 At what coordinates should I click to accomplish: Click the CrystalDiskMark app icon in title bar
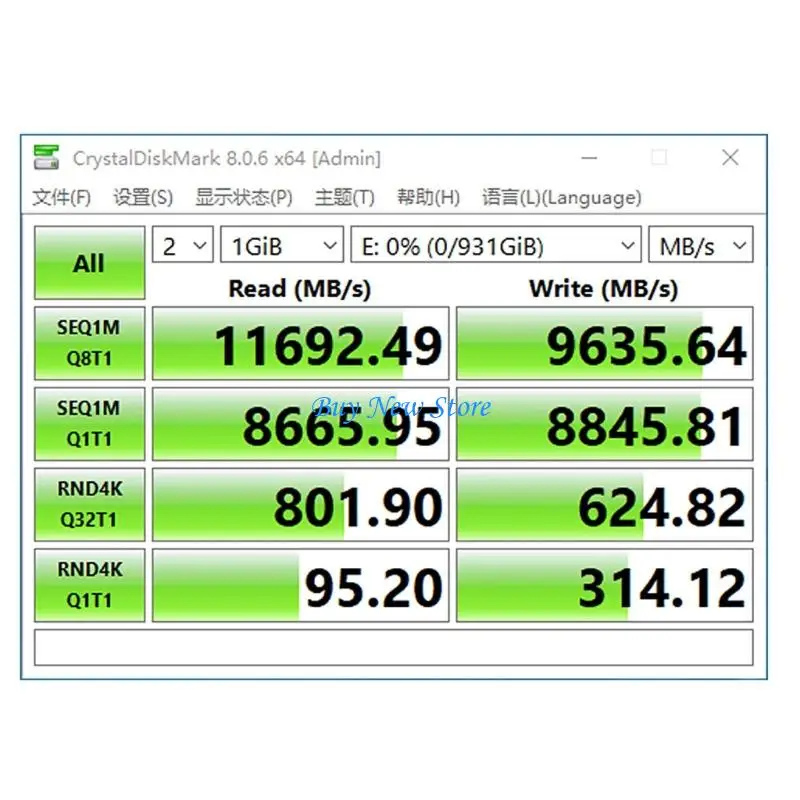[46, 158]
